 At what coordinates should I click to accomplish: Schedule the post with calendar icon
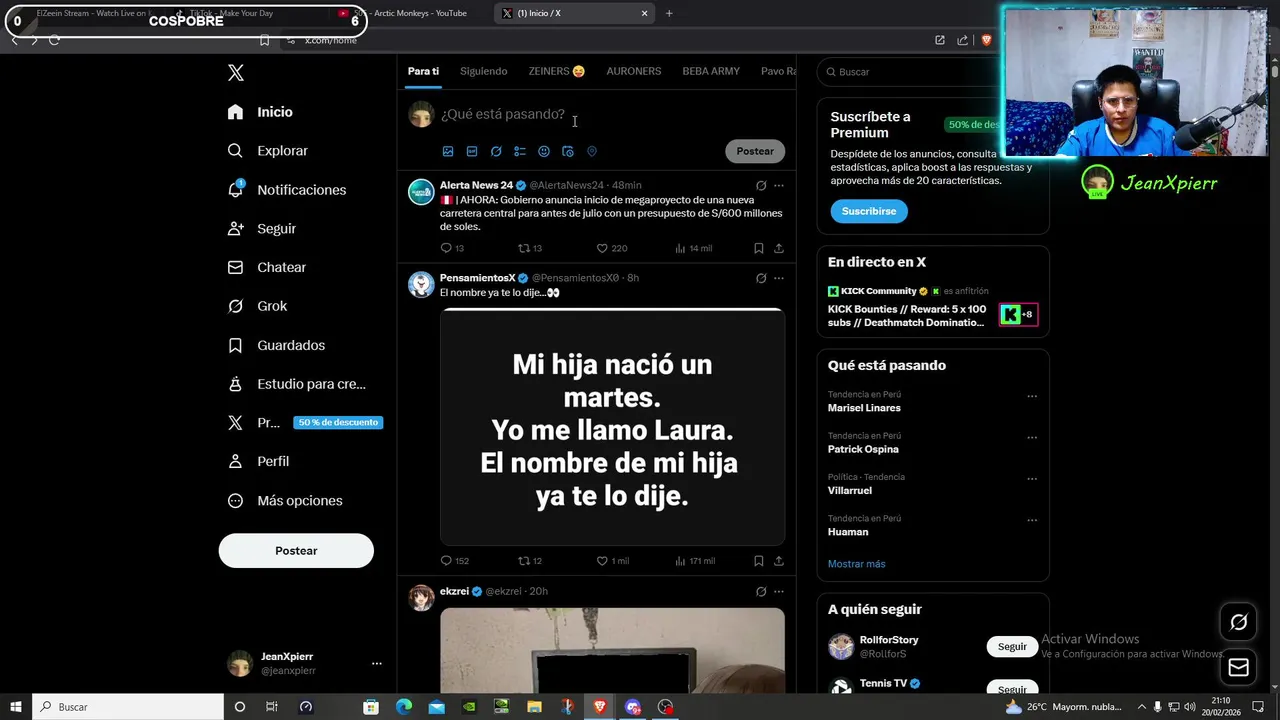coord(568,151)
